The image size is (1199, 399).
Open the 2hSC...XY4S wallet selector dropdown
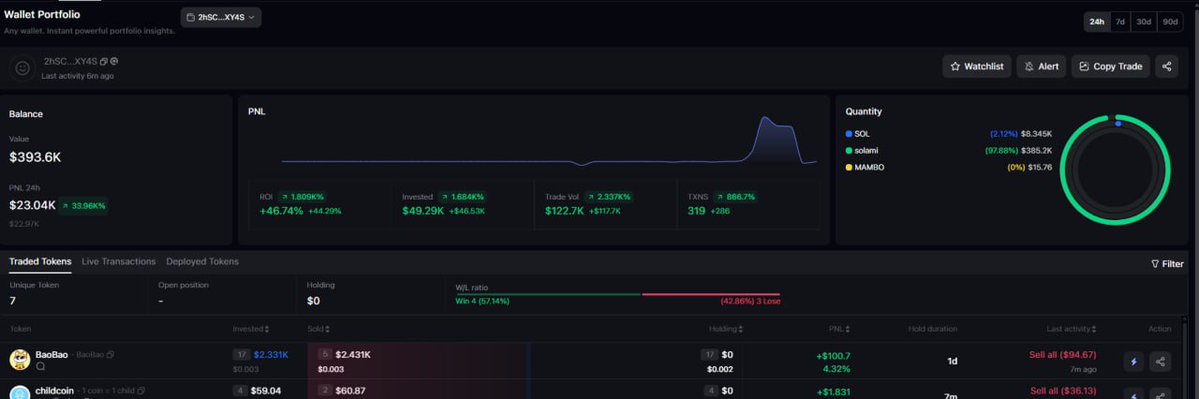(221, 17)
